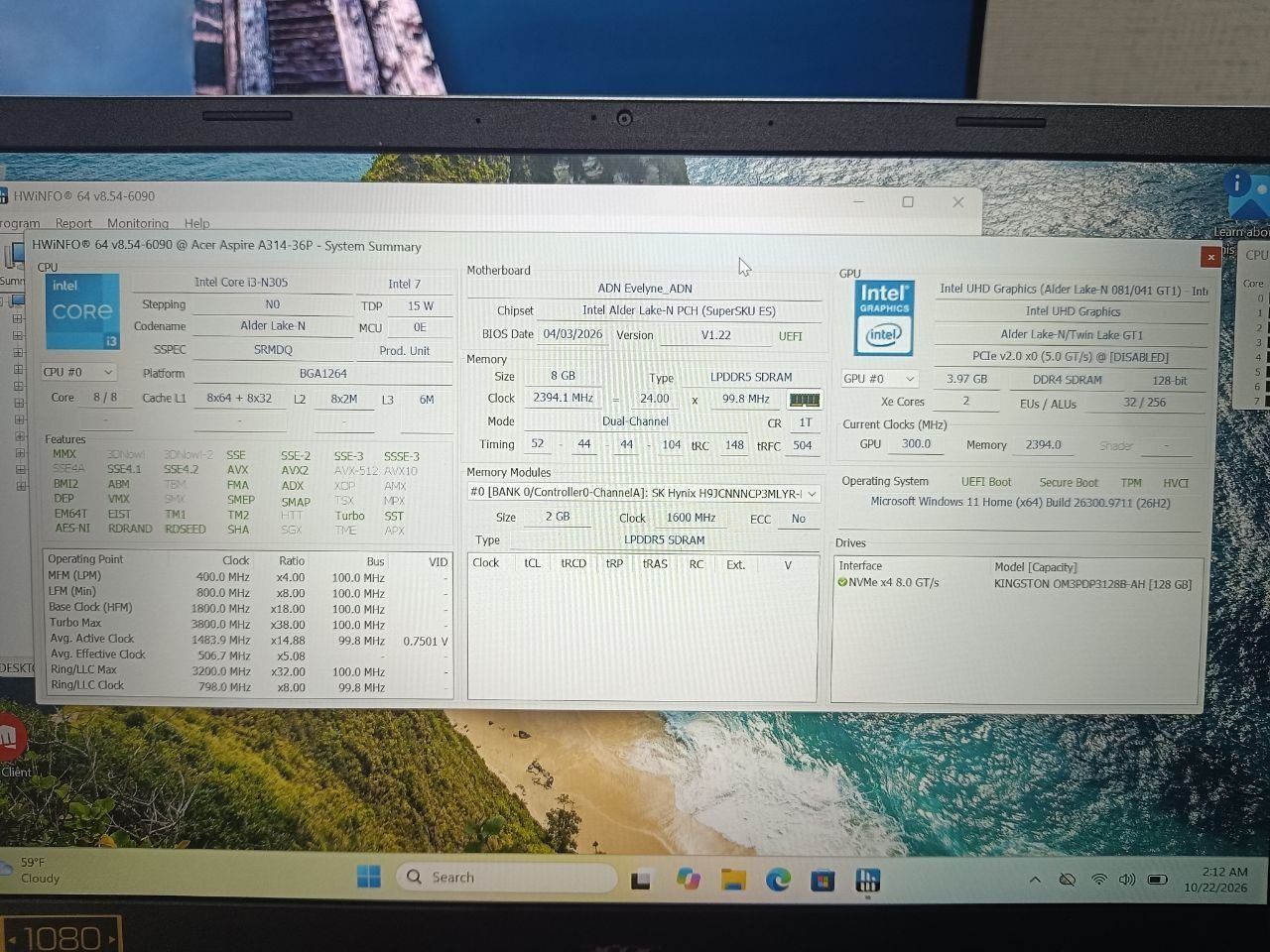Show hidden icons with the tray chevron

coord(1035,880)
